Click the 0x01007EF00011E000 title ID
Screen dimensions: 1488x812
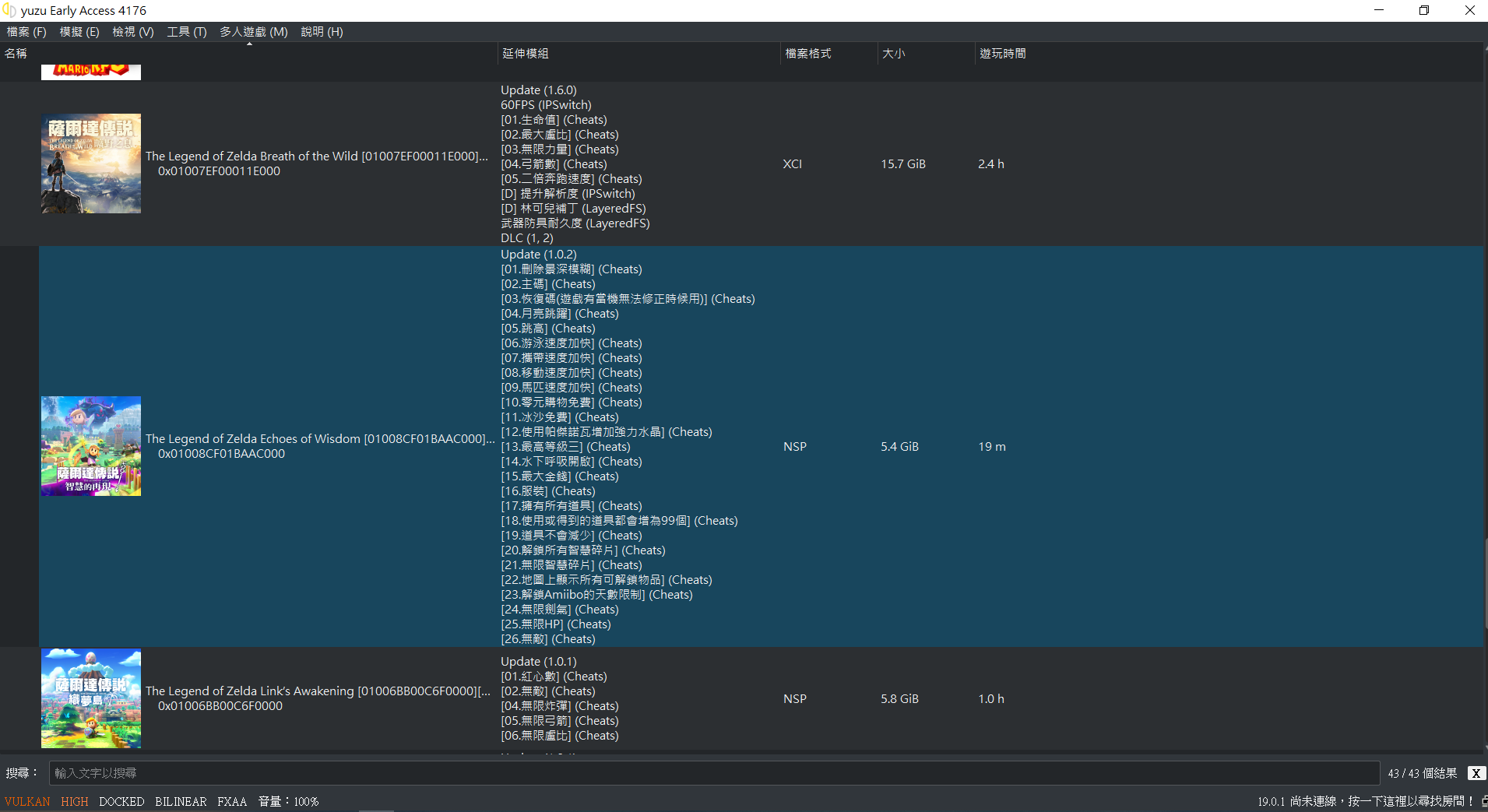219,171
